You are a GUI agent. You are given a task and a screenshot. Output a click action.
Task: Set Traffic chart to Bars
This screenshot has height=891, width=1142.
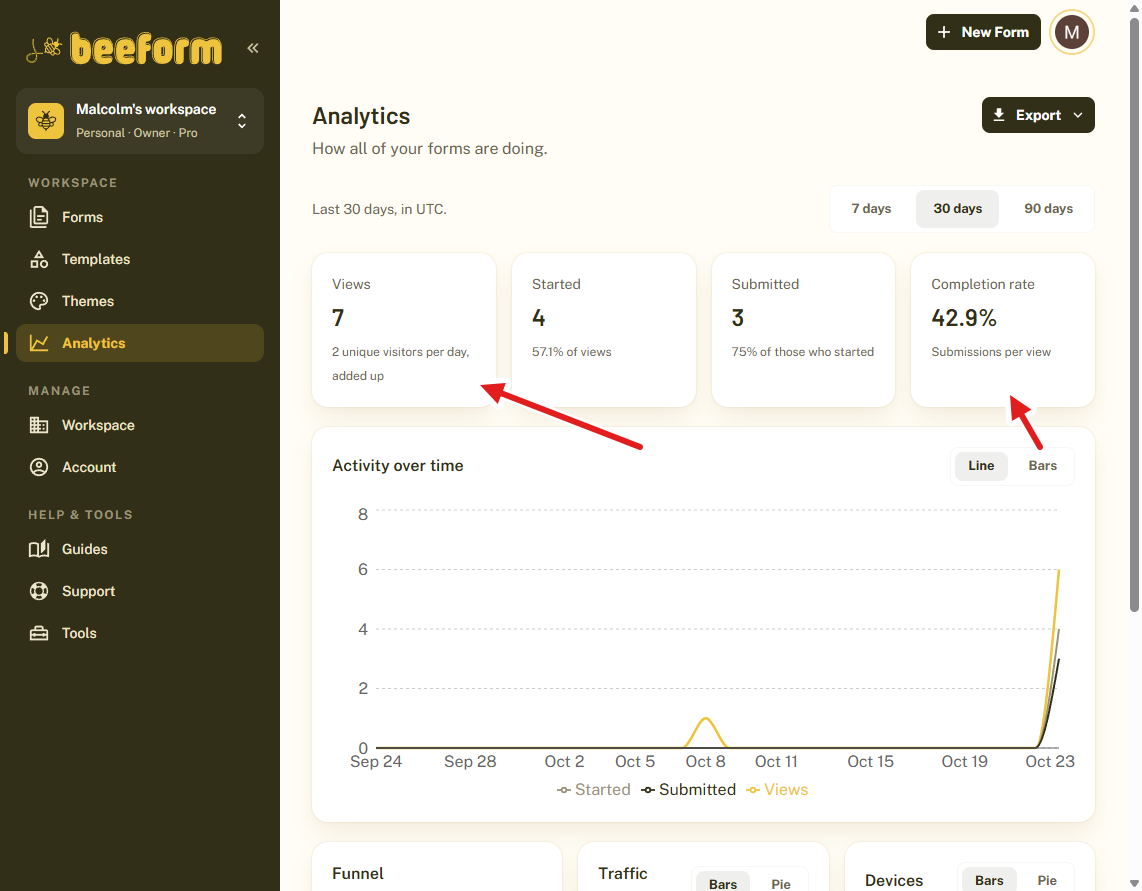(722, 883)
